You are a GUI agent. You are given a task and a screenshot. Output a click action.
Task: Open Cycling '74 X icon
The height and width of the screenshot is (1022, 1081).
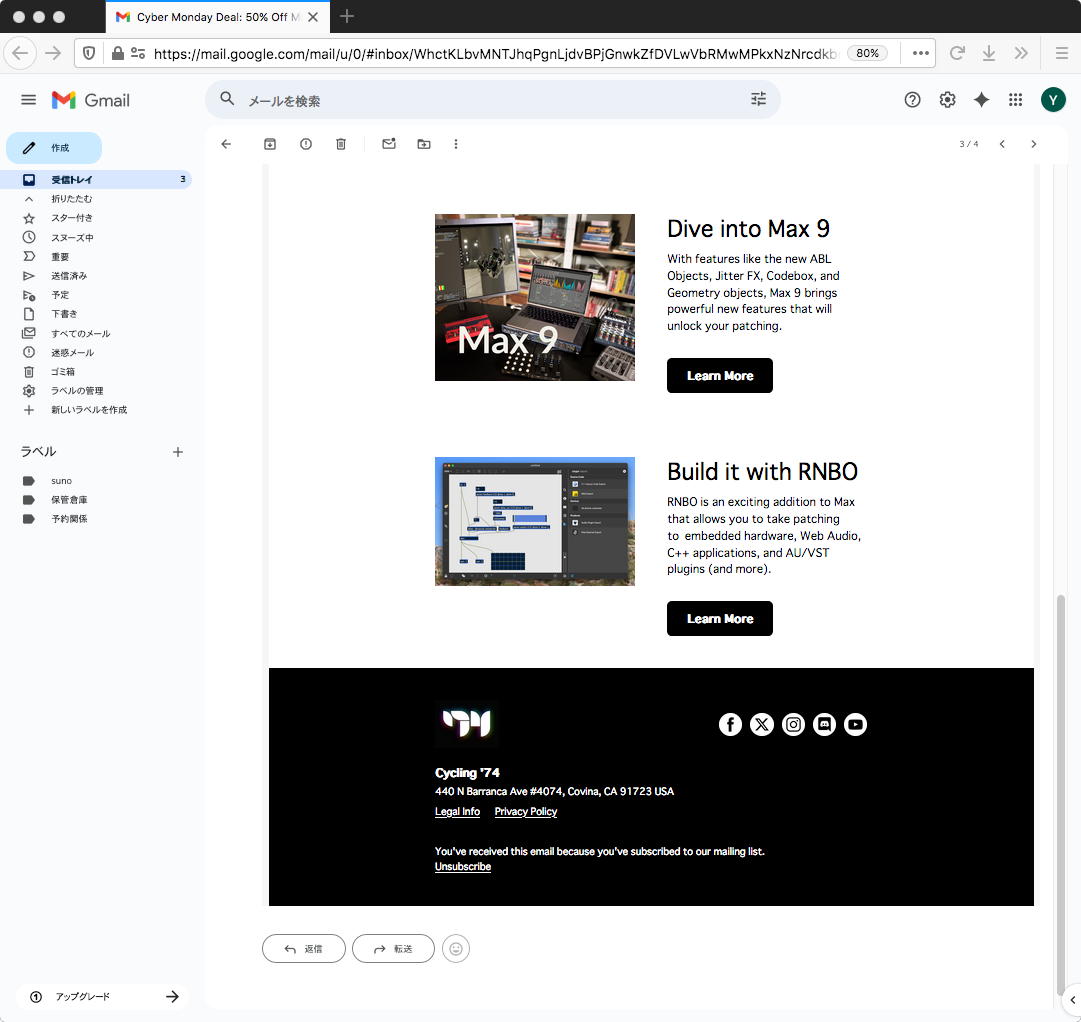762,724
